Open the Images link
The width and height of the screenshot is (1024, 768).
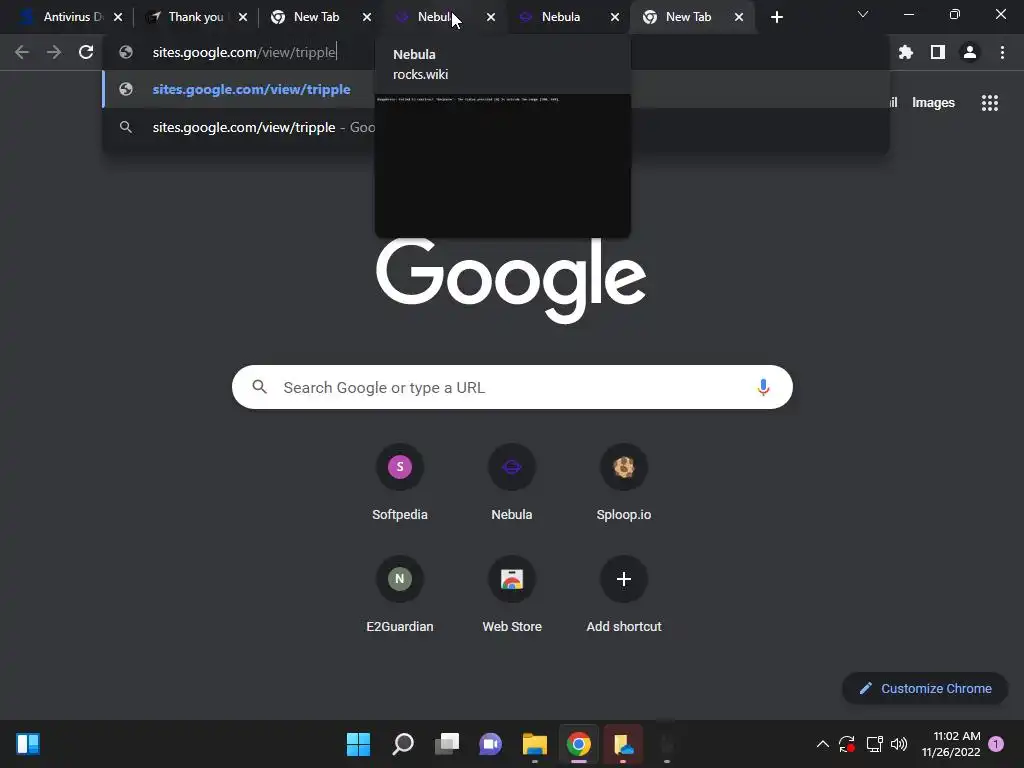[933, 103]
